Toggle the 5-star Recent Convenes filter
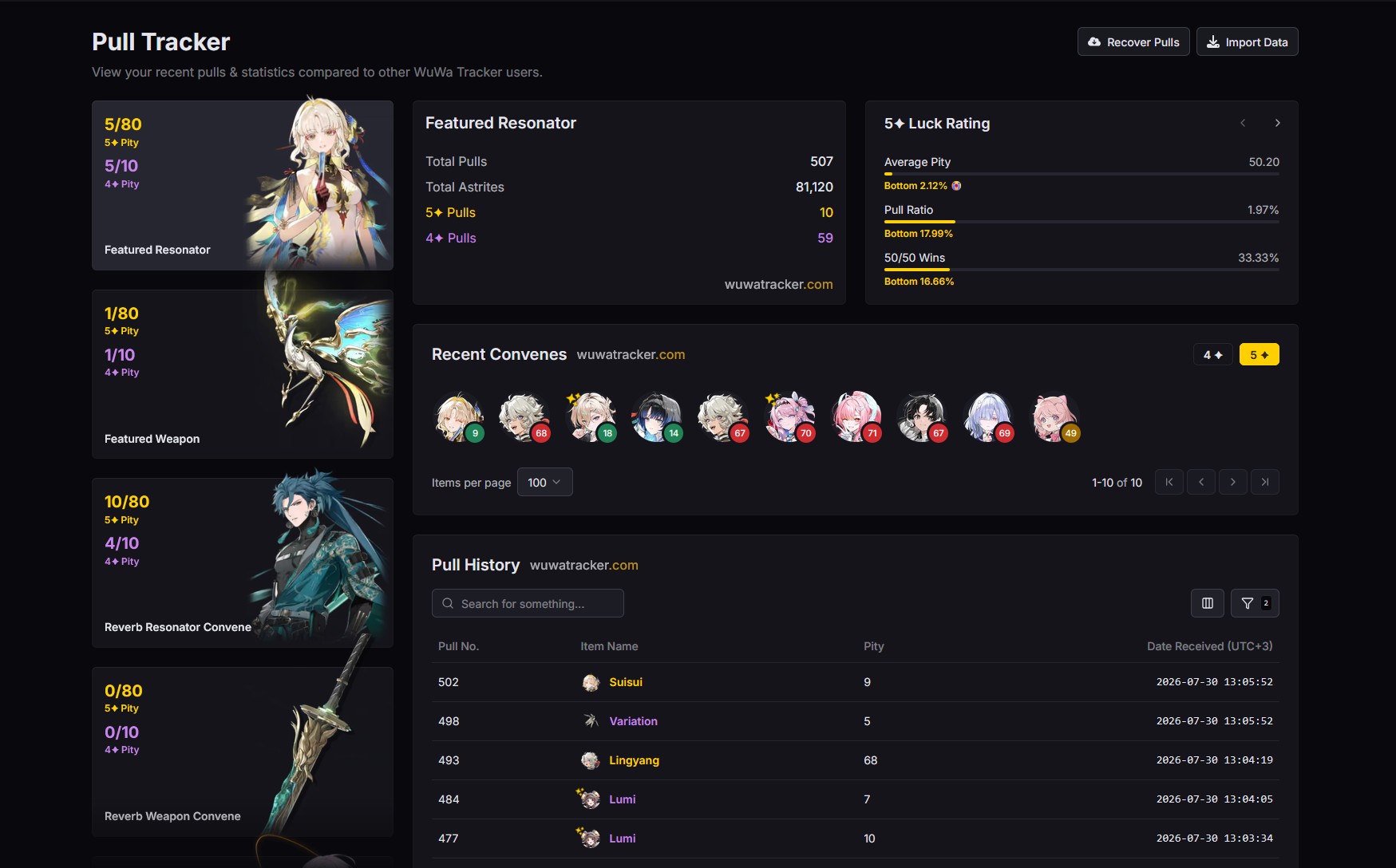This screenshot has width=1396, height=868. pyautogui.click(x=1260, y=354)
